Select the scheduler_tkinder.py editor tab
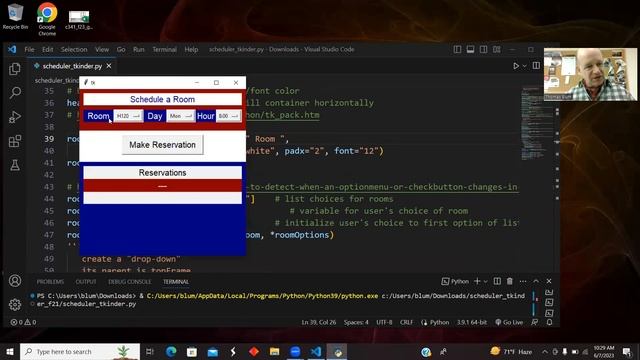Screen dimensions: 640x360 (x=72, y=66)
